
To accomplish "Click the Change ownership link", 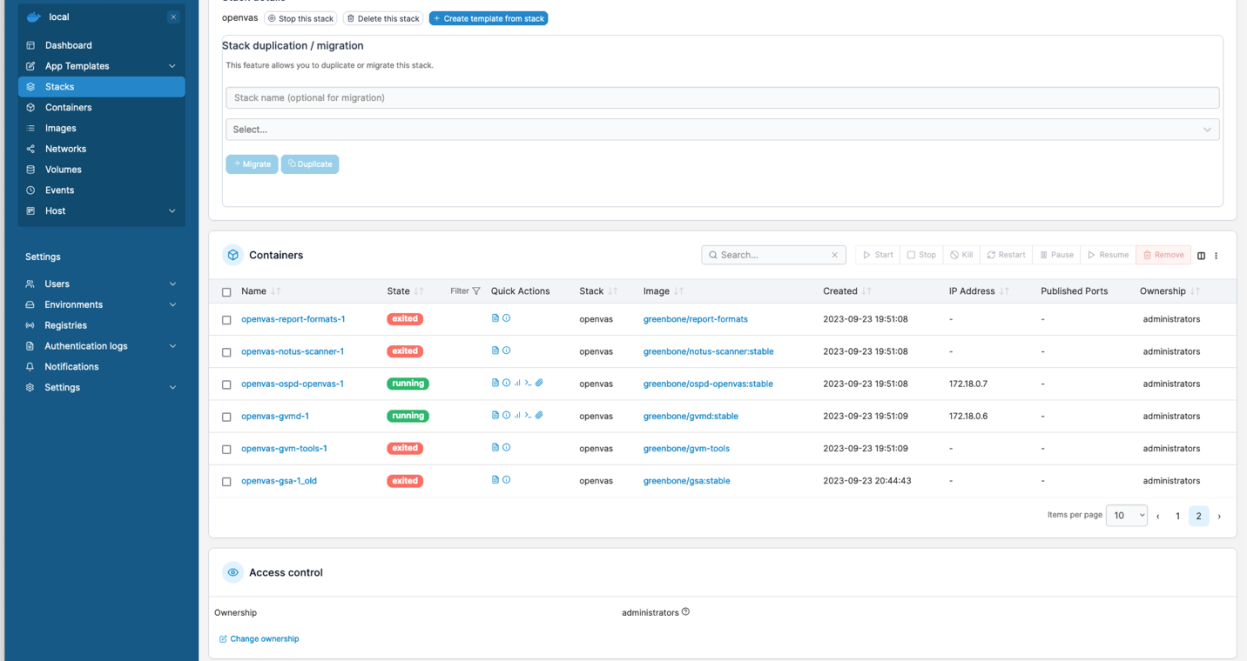I will point(259,638).
